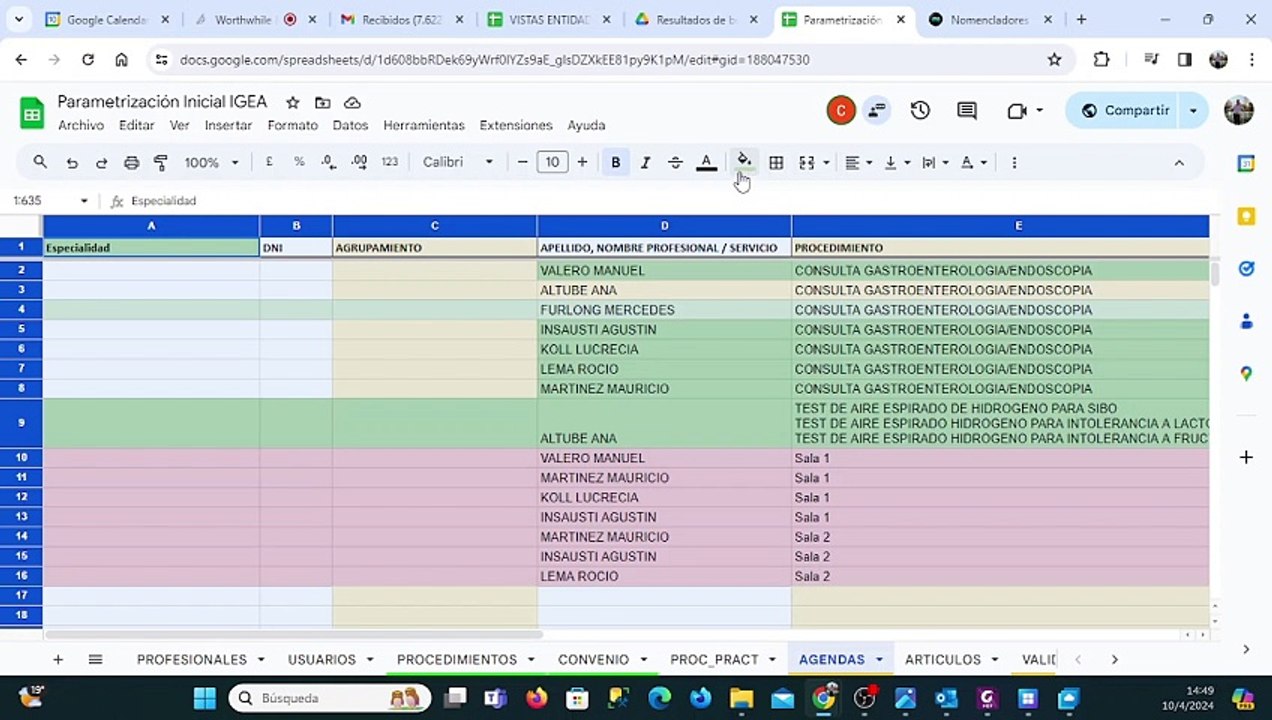The width and height of the screenshot is (1272, 720).
Task: Show more toolbar options (three dots)
Action: tap(1014, 162)
